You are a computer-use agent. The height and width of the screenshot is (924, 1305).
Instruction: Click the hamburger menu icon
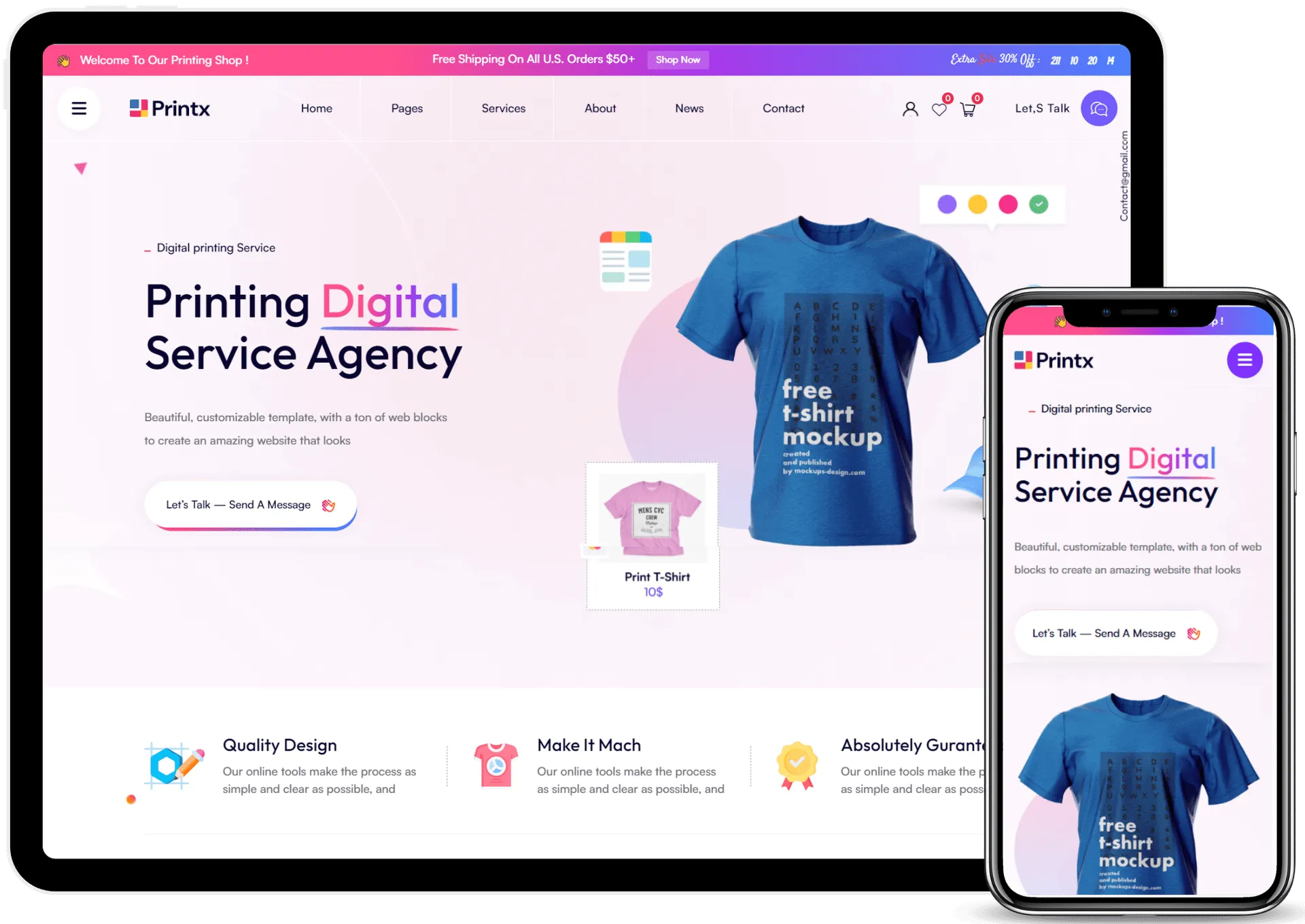[x=78, y=107]
